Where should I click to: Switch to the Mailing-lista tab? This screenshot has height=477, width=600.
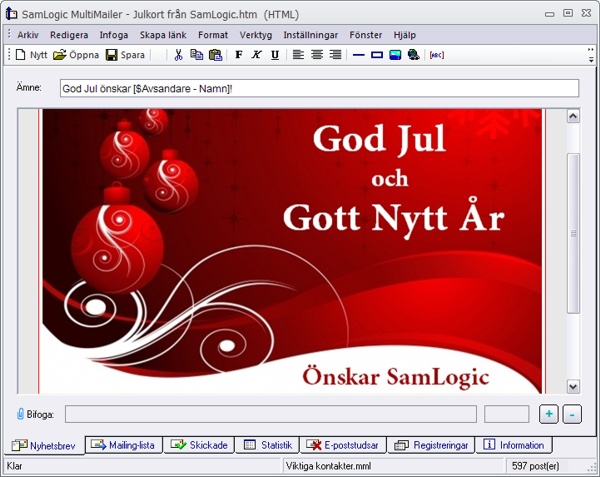coord(123,445)
